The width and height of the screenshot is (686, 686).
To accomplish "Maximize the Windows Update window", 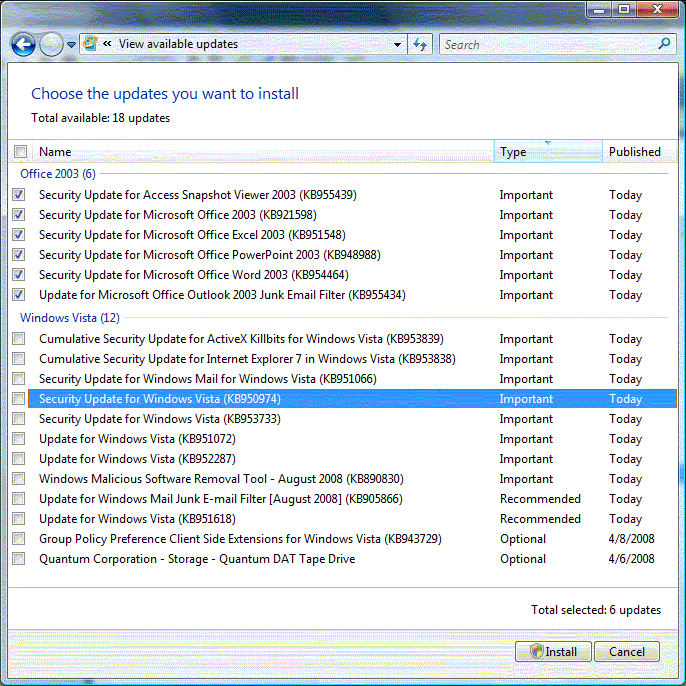I will [624, 9].
